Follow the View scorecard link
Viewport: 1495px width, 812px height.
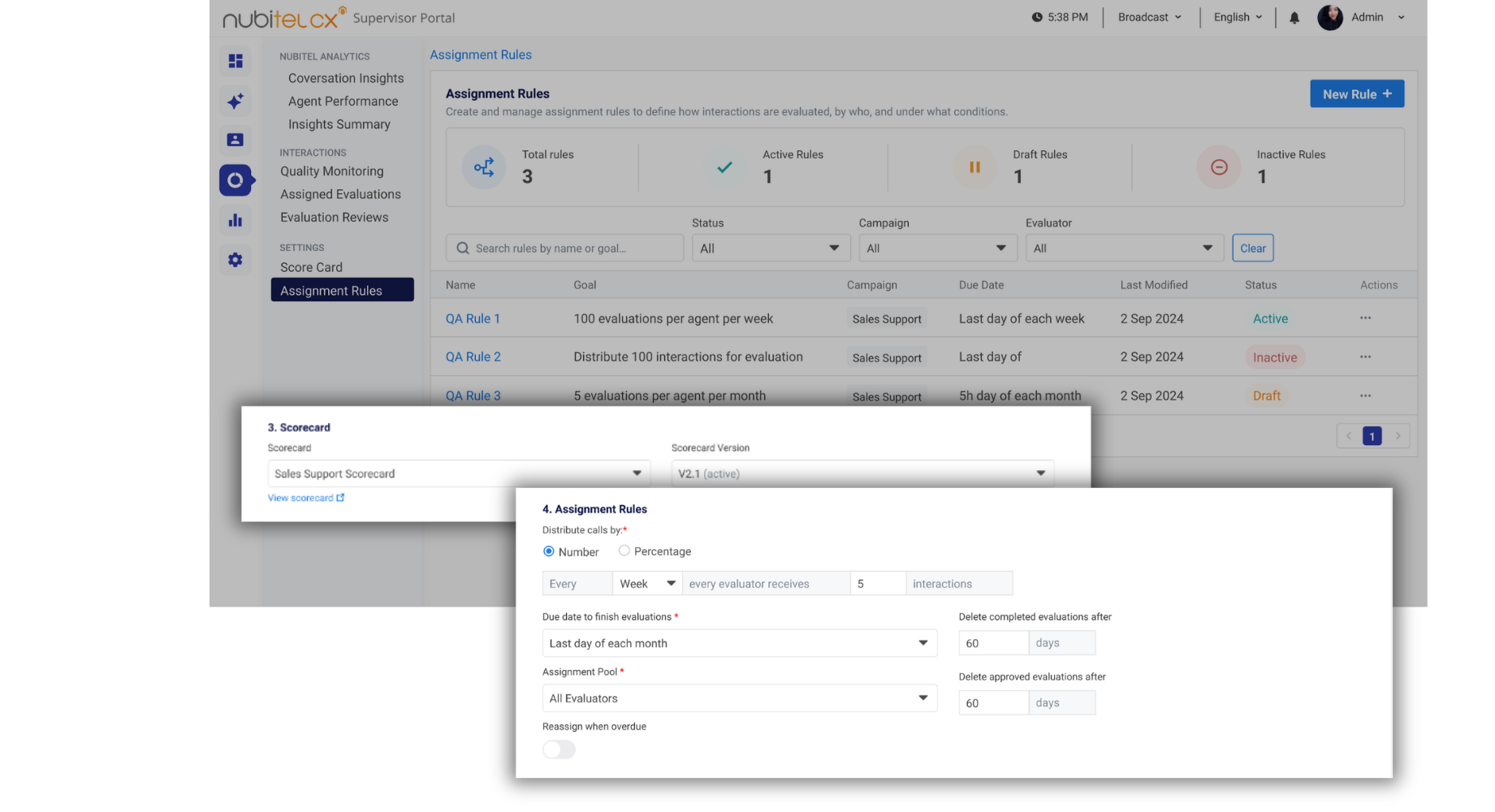[x=306, y=498]
